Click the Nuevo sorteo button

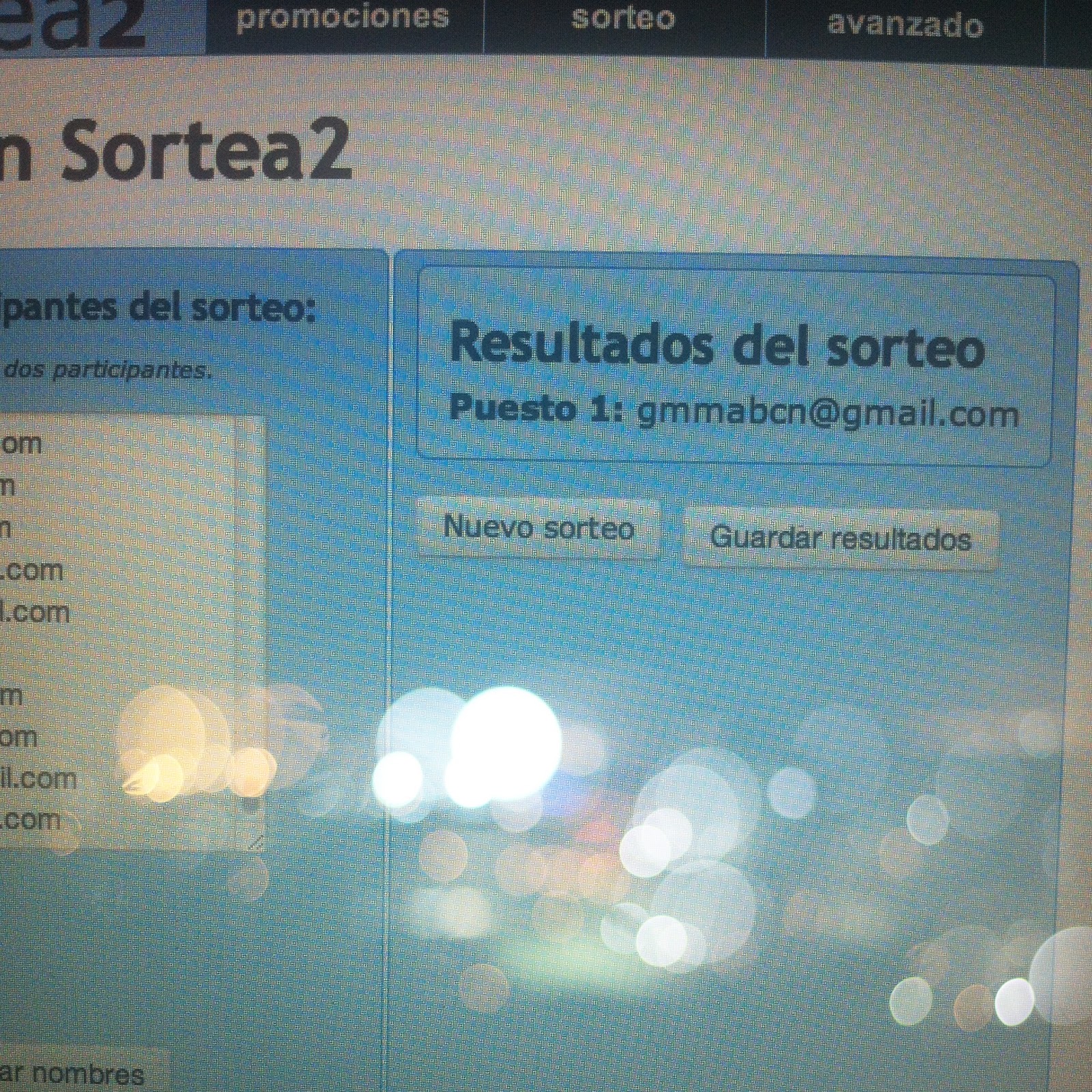[538, 528]
